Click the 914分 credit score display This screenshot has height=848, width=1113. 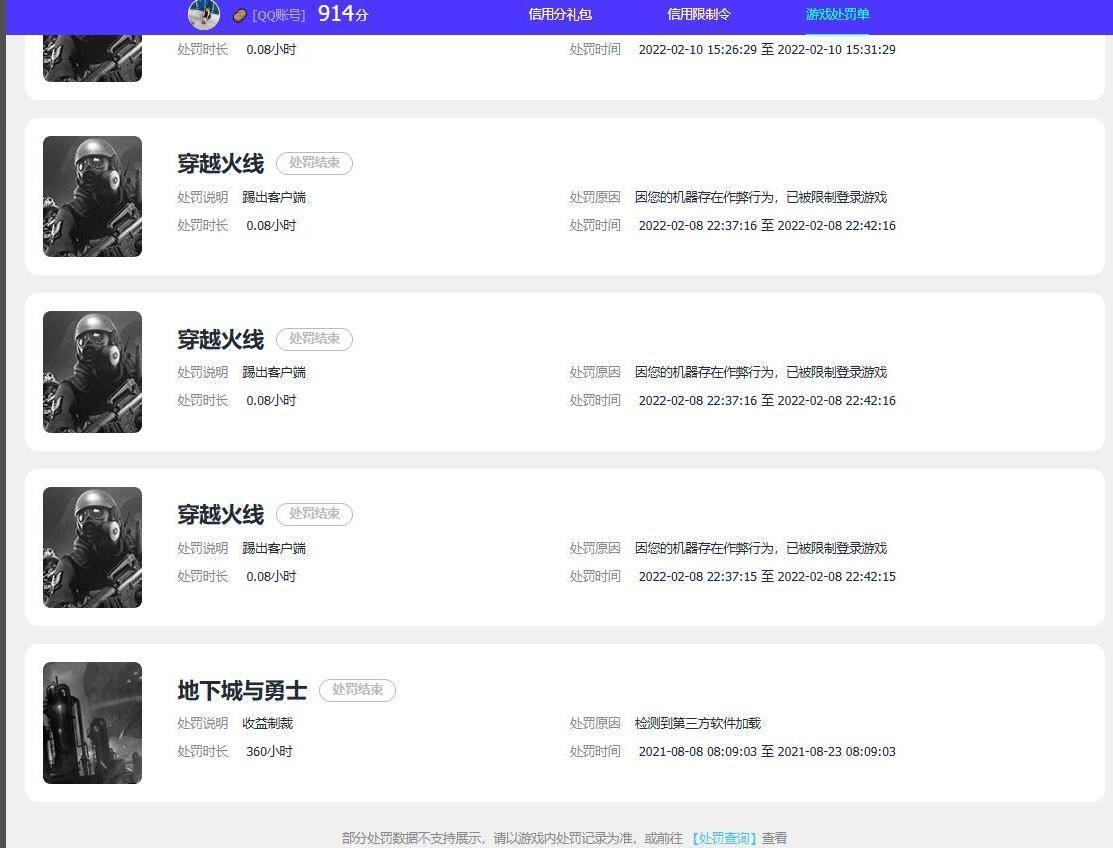tap(341, 15)
